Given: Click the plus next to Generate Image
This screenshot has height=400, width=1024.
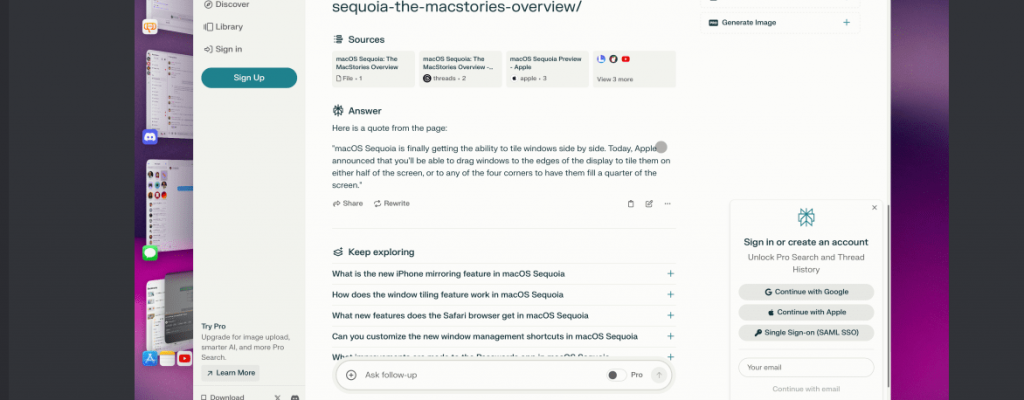Looking at the screenshot, I should click(x=846, y=22).
